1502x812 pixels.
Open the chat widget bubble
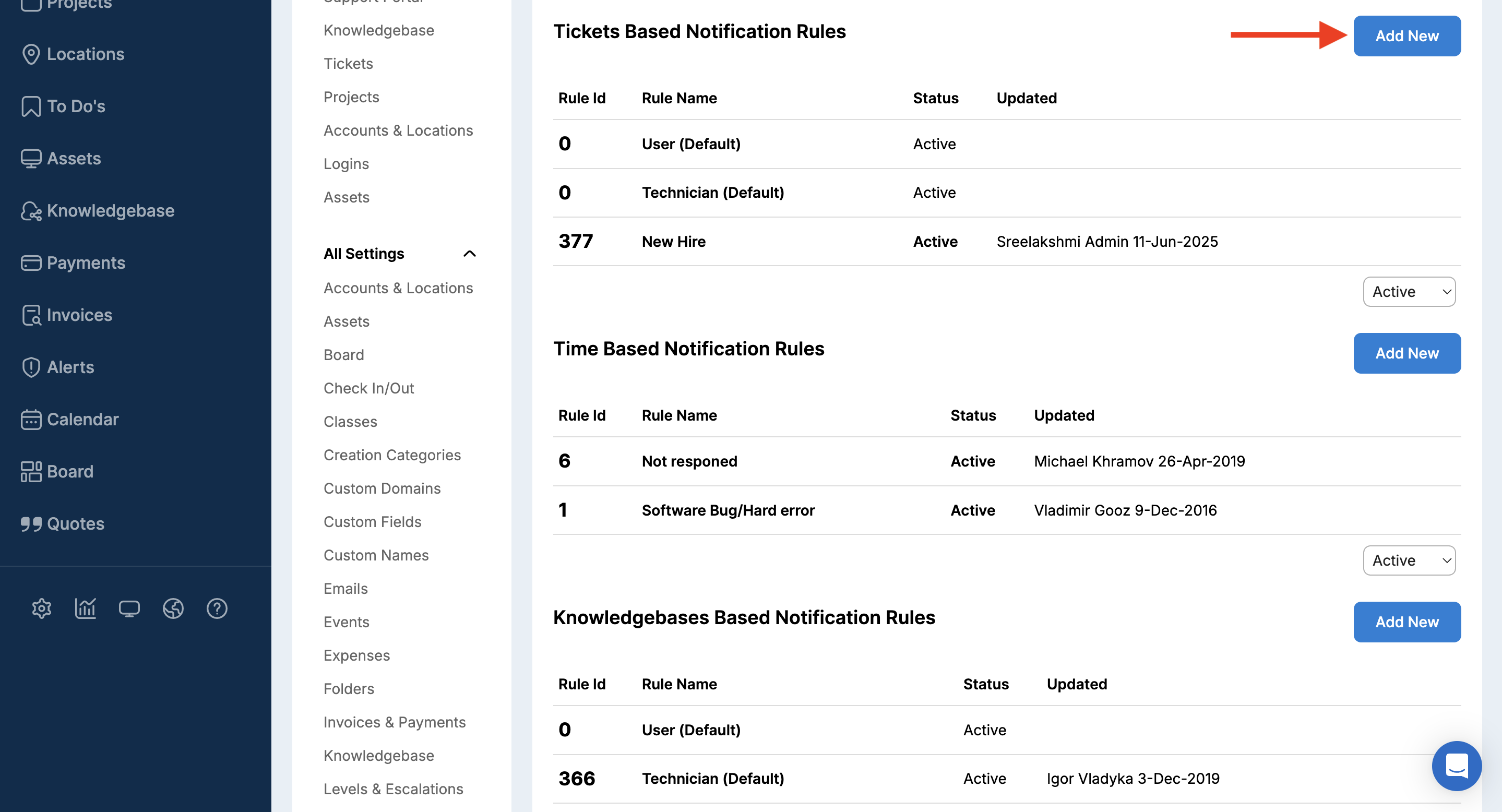coord(1456,766)
